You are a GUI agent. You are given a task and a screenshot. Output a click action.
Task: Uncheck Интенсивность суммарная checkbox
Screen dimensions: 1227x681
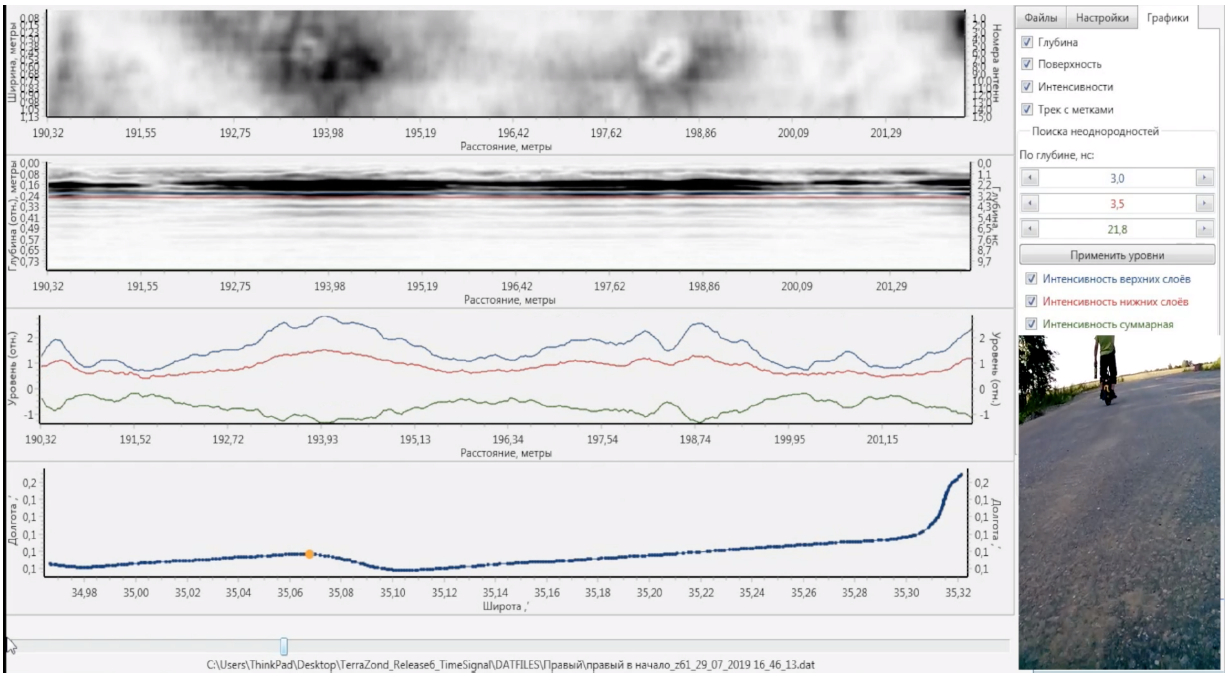point(1031,324)
